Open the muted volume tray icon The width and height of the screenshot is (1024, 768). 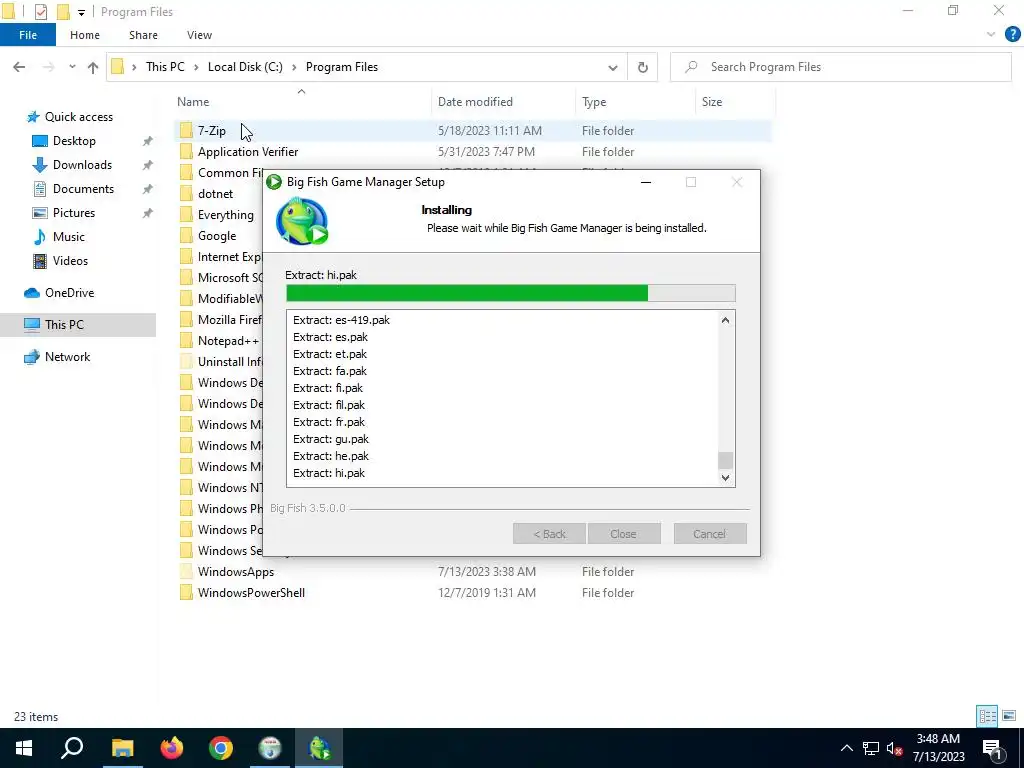[x=895, y=748]
